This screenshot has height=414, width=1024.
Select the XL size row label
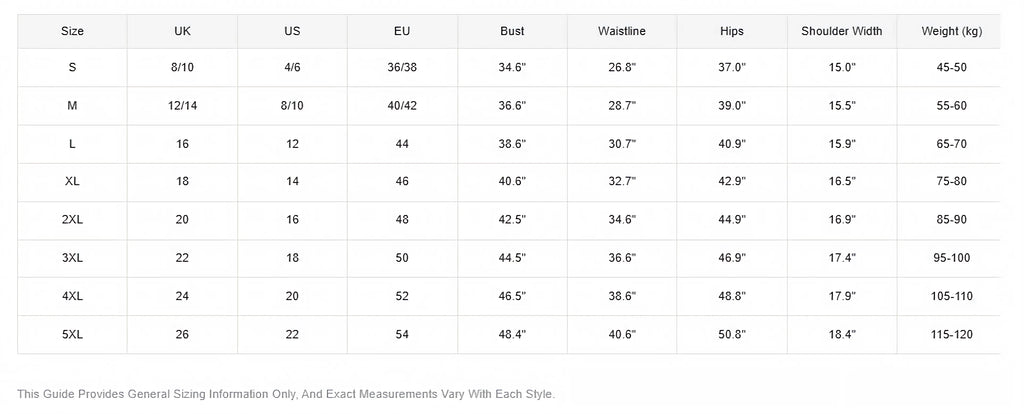pyautogui.click(x=72, y=182)
